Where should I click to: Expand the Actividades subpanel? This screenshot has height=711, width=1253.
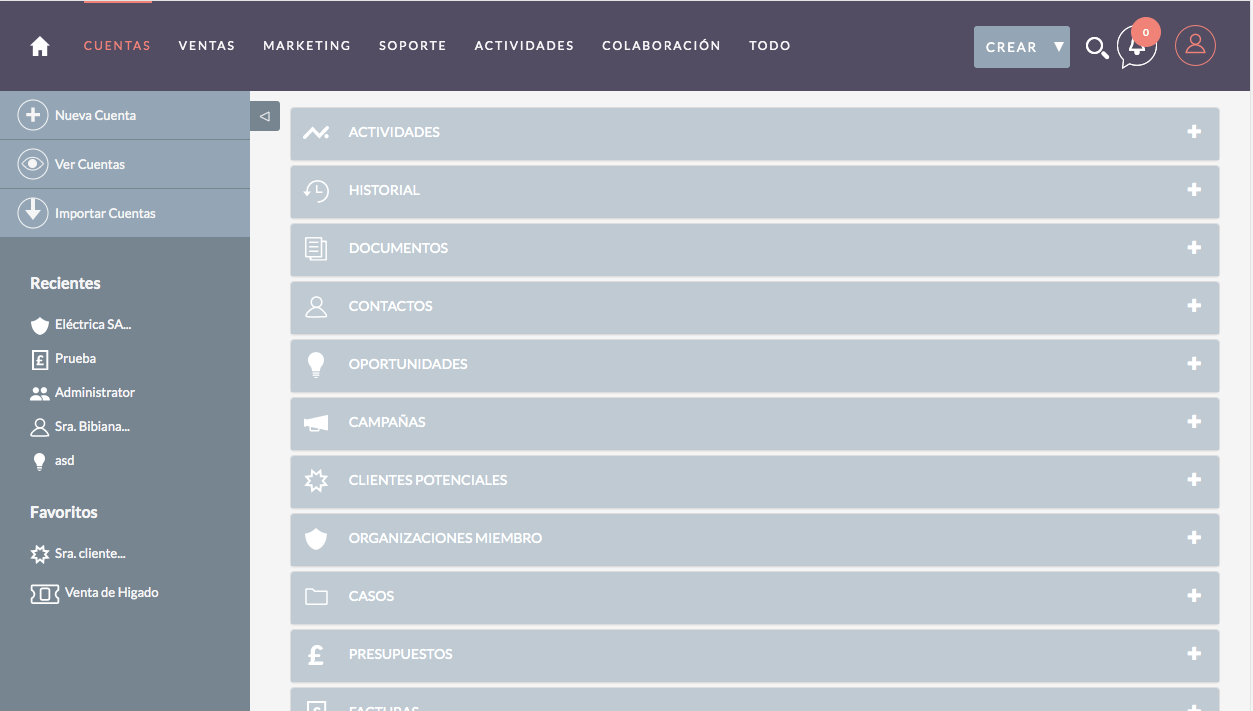pyautogui.click(x=1194, y=132)
